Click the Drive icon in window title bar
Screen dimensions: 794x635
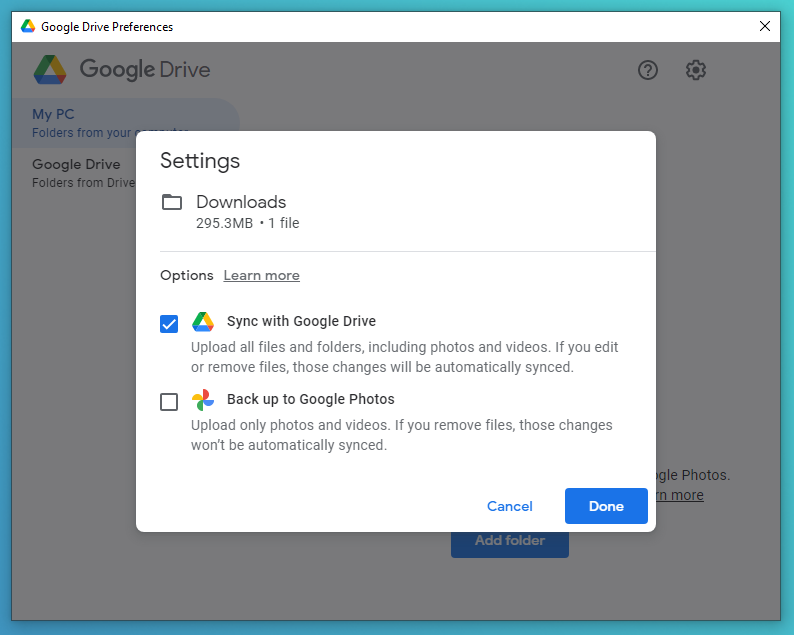pyautogui.click(x=28, y=27)
